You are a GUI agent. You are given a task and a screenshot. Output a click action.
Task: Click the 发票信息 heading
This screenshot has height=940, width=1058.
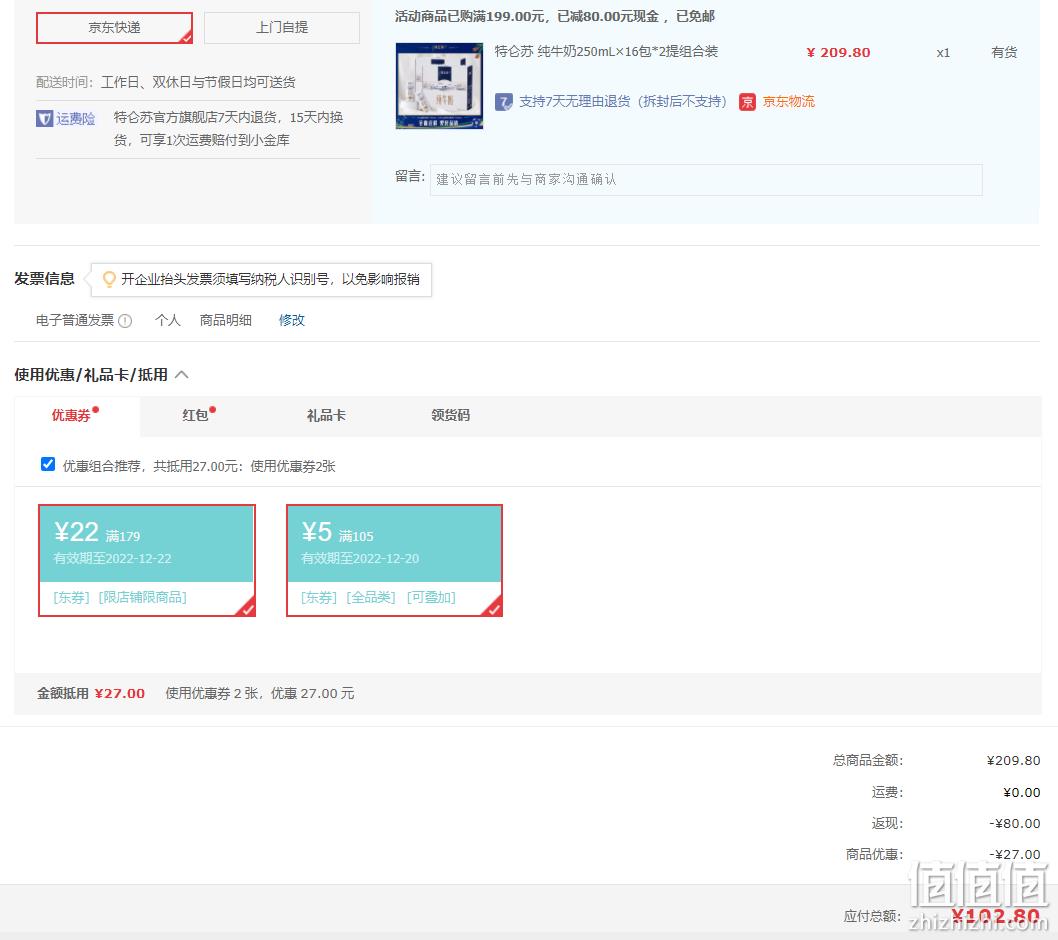45,279
